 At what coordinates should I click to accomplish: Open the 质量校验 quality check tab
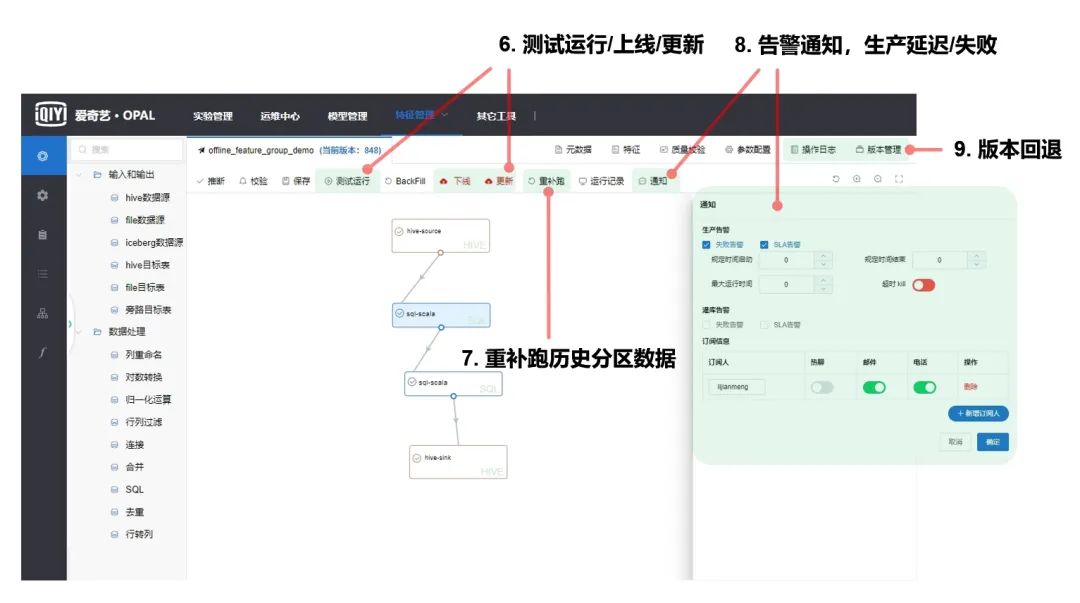tap(682, 149)
